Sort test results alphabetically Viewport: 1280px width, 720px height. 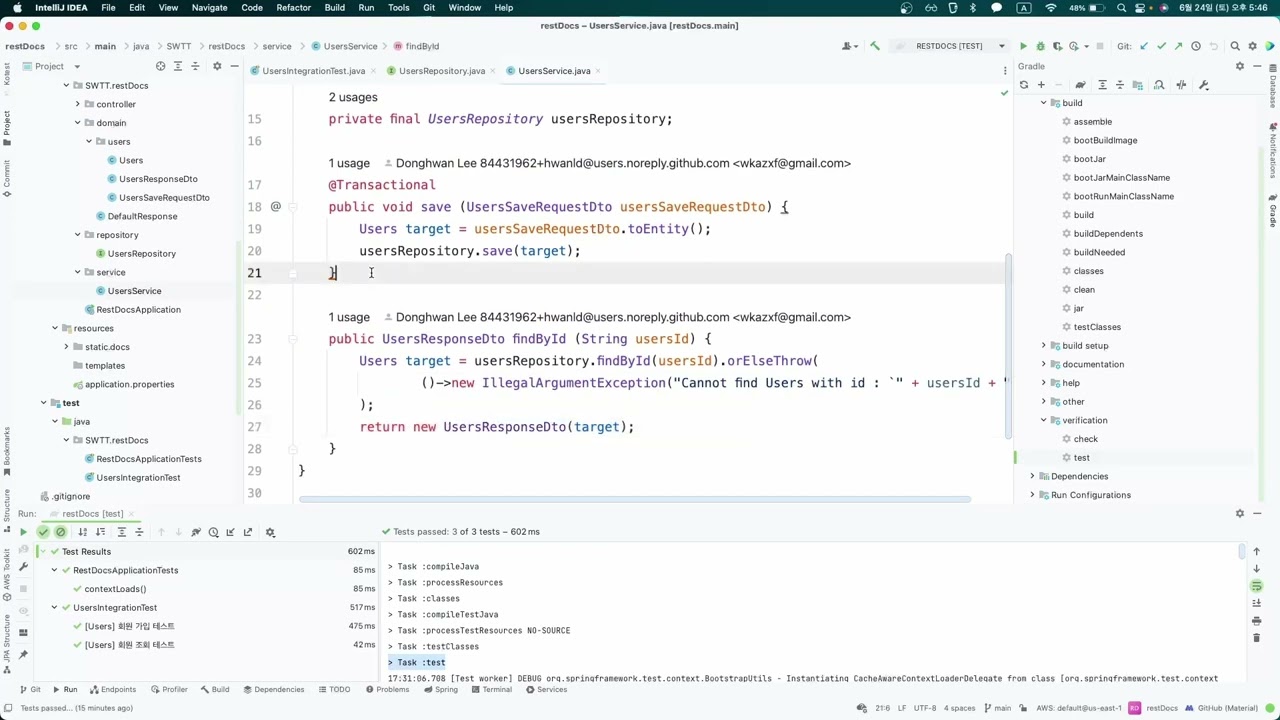pyautogui.click(x=83, y=532)
